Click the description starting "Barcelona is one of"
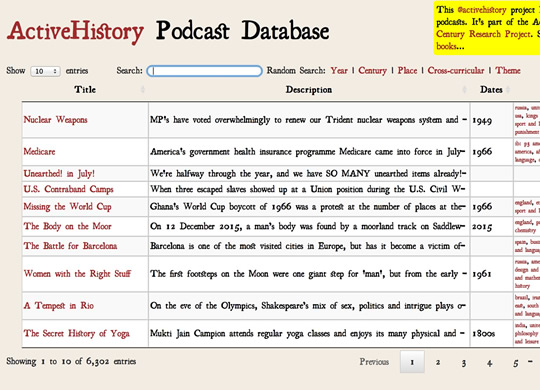Image resolution: width=540 pixels, height=390 pixels. point(308,246)
